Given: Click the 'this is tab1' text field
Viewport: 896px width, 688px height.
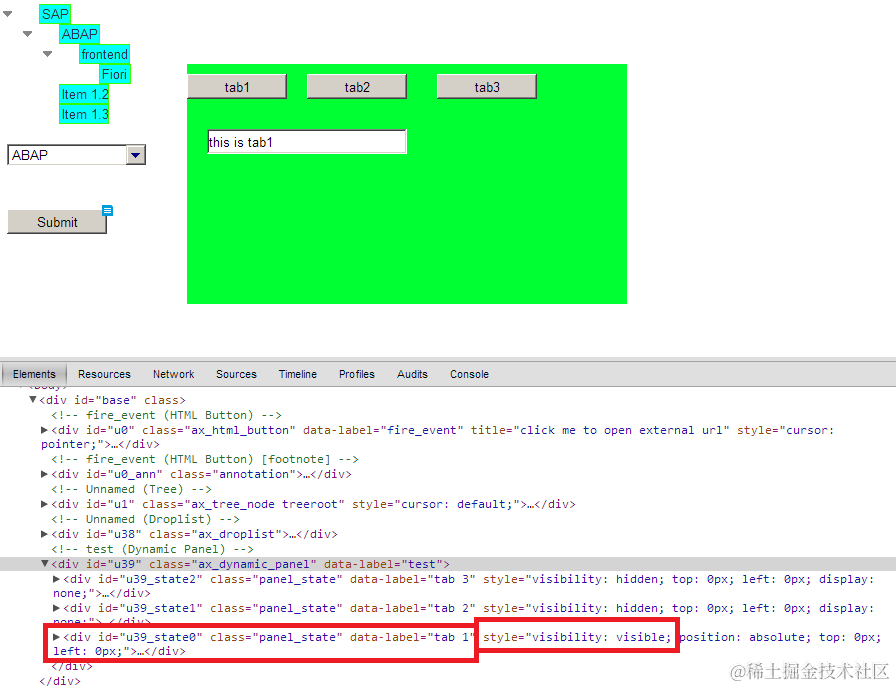Looking at the screenshot, I should click(x=307, y=142).
